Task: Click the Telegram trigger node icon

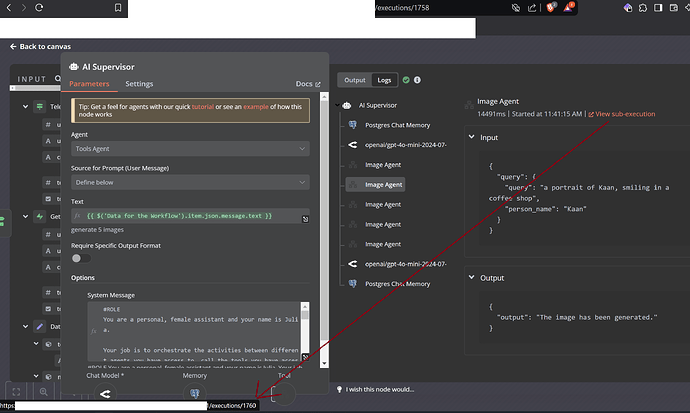Action: tap(40, 106)
